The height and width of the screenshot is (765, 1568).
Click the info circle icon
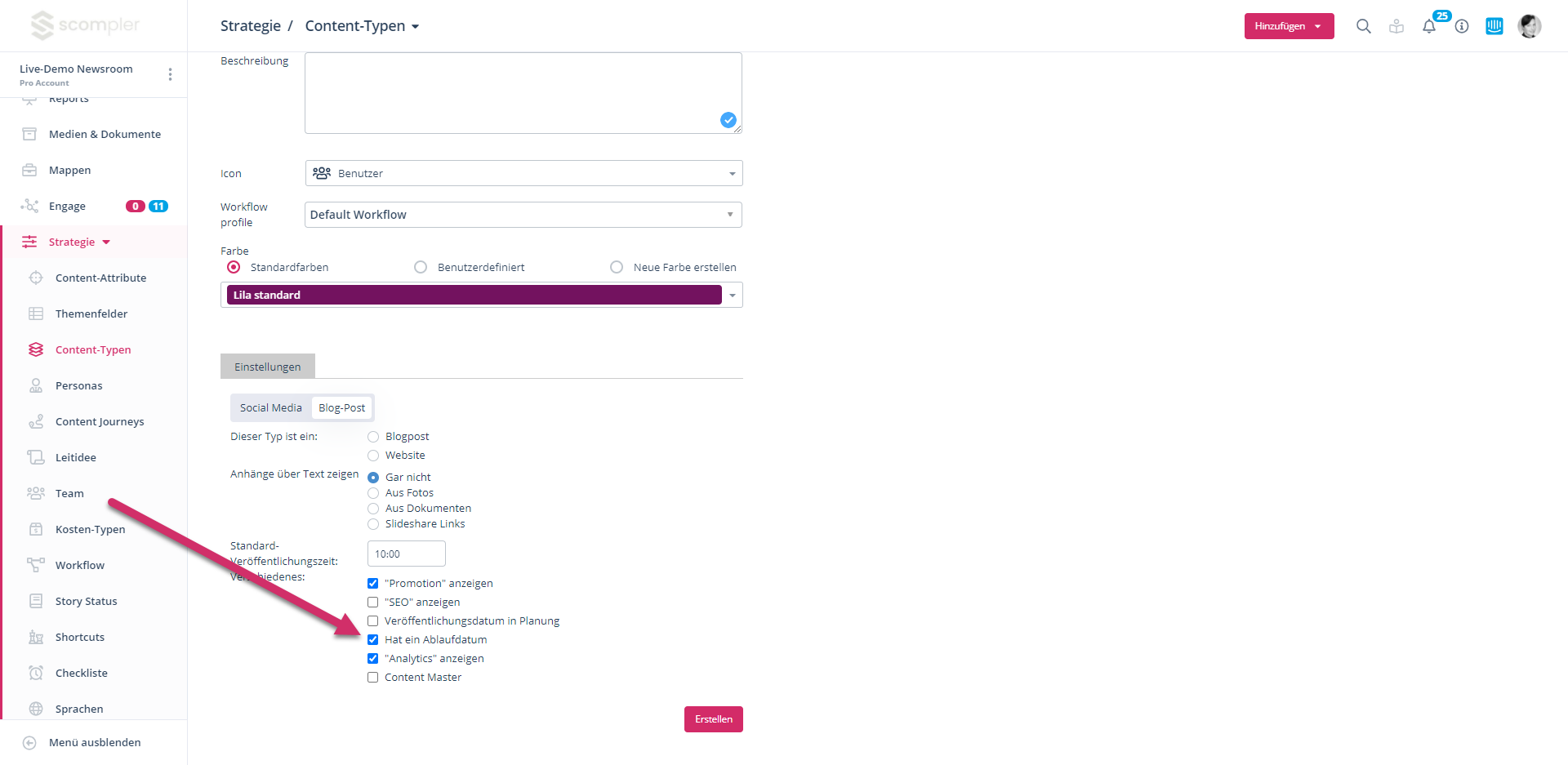(1462, 26)
